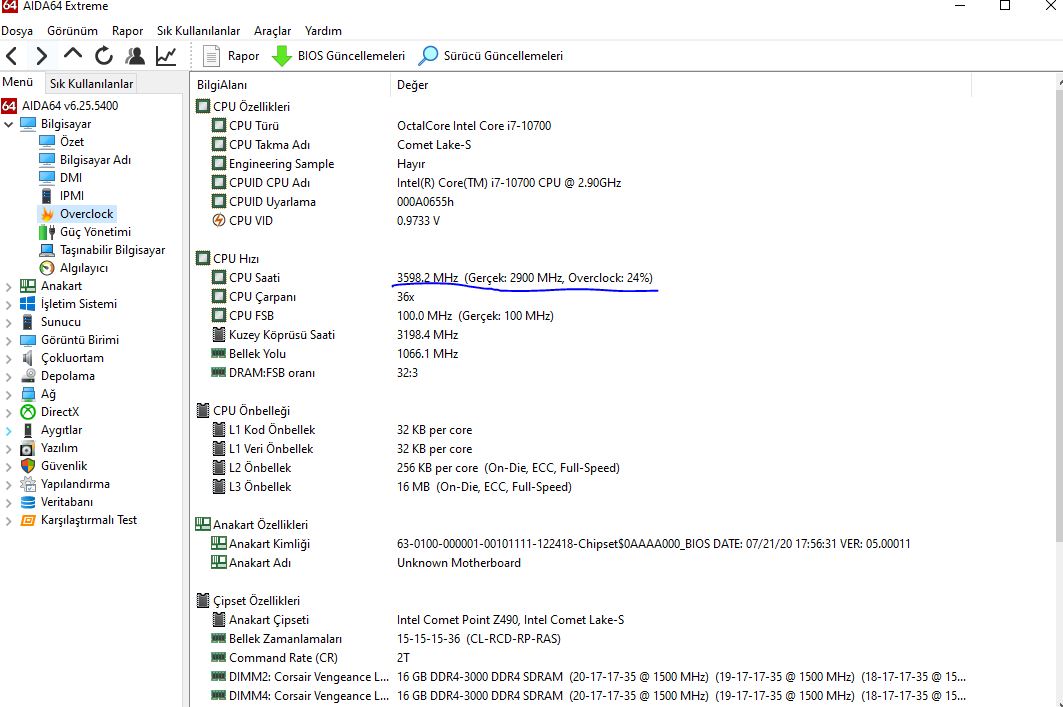
Task: Click the Yazılım software icon
Action: [x=28, y=448]
